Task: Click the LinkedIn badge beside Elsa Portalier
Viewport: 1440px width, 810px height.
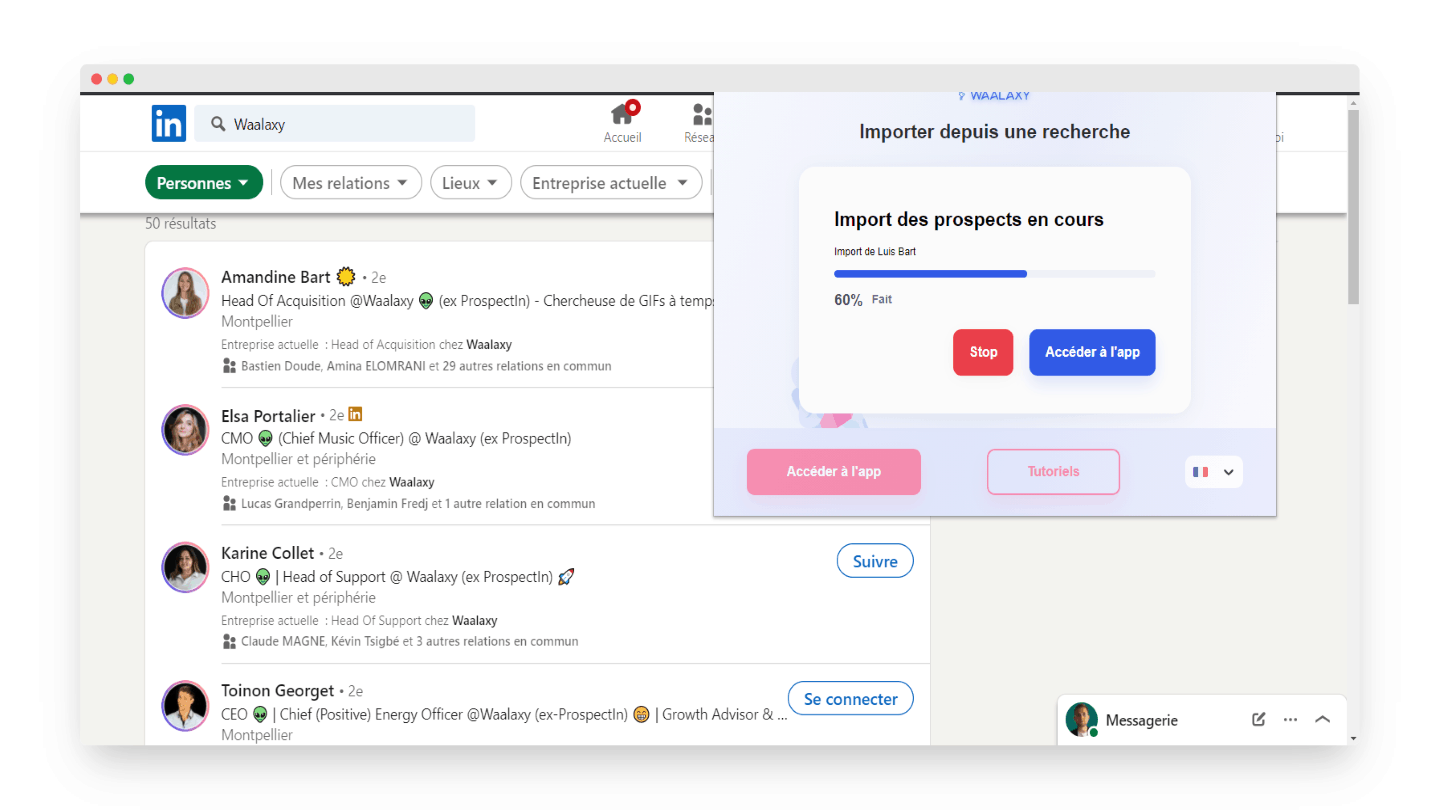Action: (355, 414)
